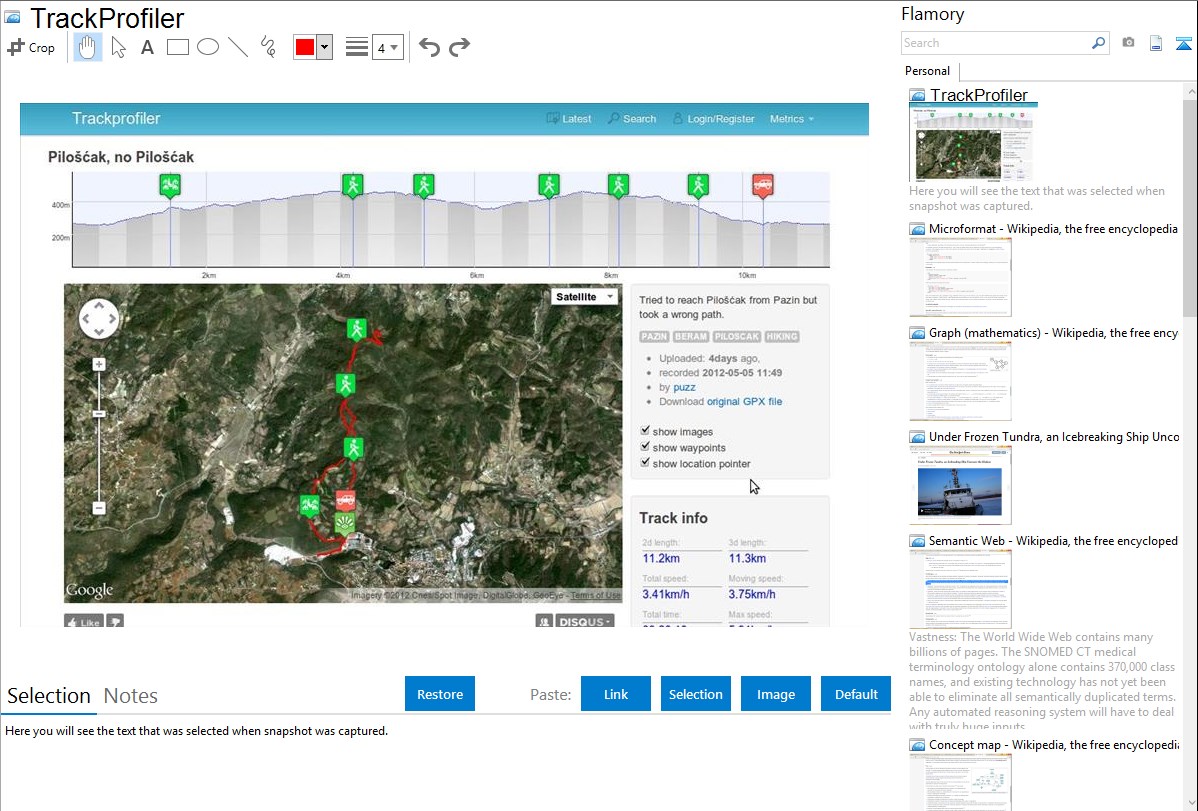Viewport: 1198px width, 811px height.
Task: Click the PAZIN tag
Action: 654,336
